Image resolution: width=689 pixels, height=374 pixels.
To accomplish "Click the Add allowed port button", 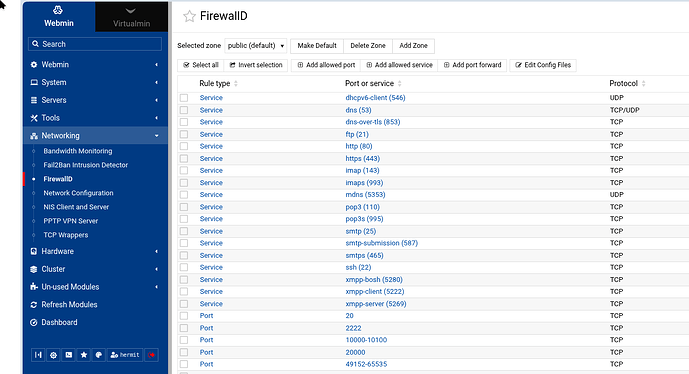I will click(x=326, y=65).
